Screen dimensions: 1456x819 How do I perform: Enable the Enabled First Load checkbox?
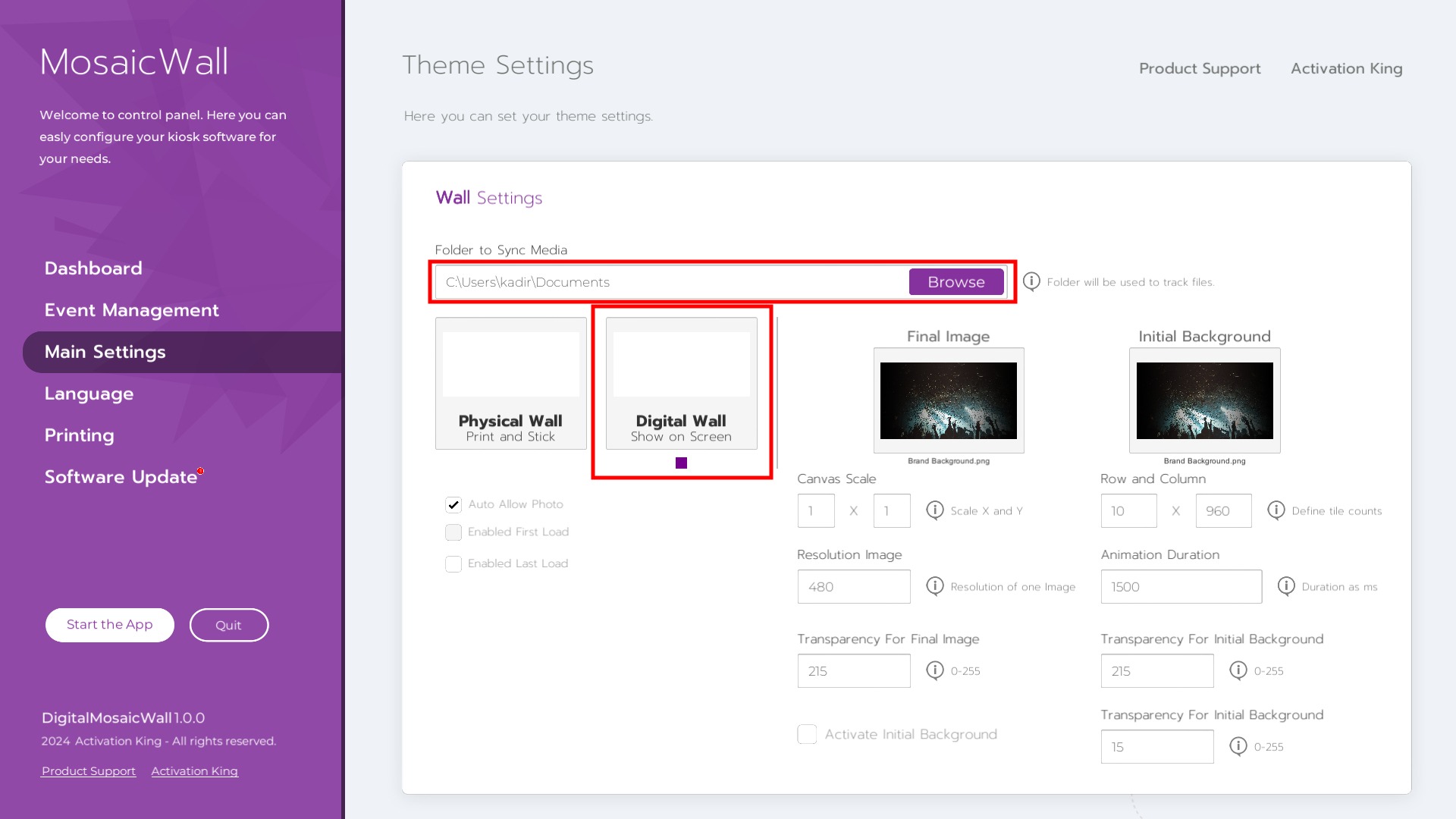(453, 532)
